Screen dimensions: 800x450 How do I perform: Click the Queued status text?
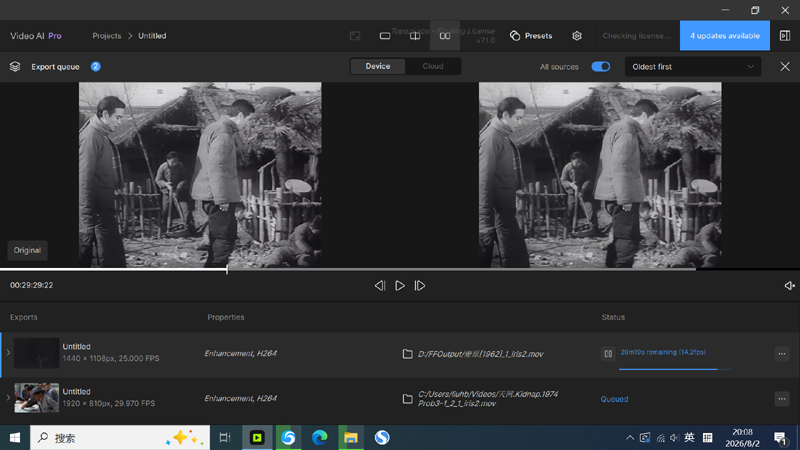tap(614, 399)
